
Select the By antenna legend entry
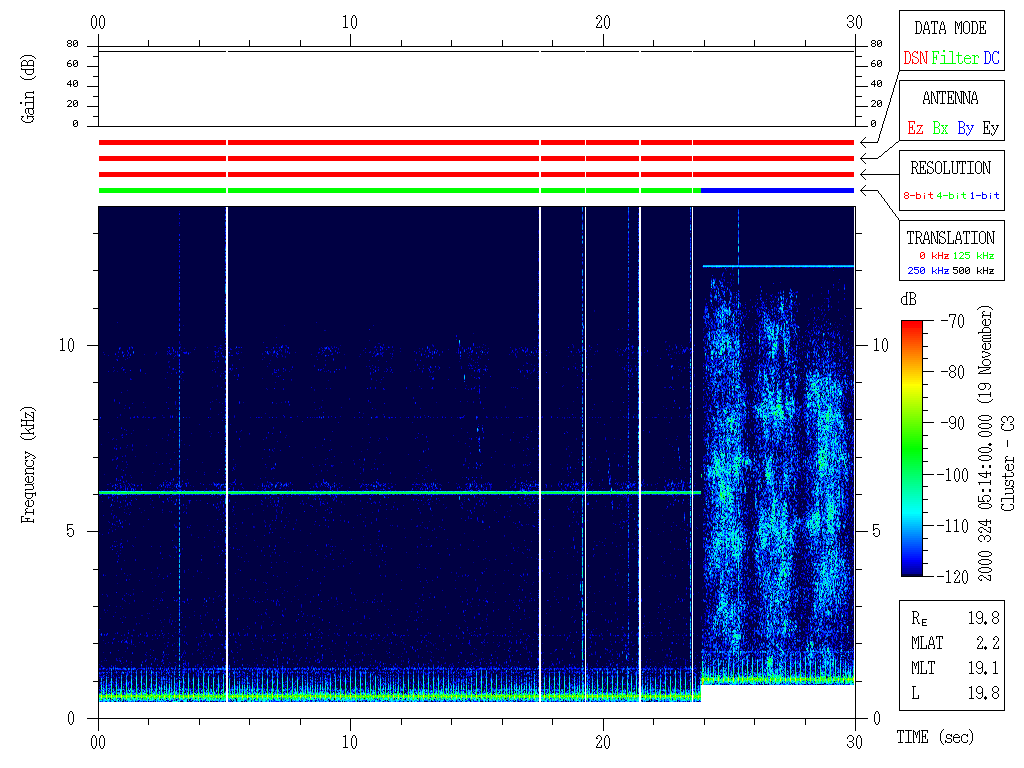(965, 129)
